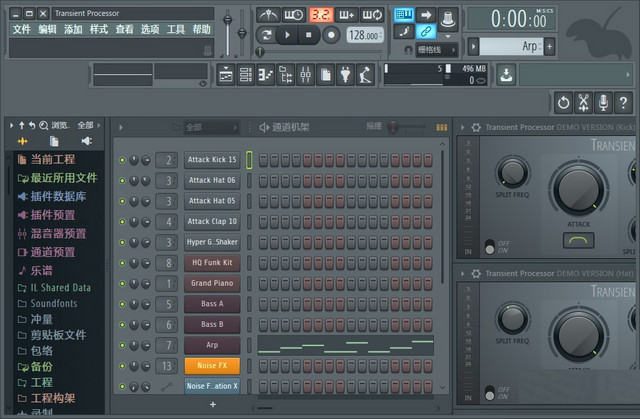Expand the channel rack options arrow
640x419 pixels.
(121, 127)
